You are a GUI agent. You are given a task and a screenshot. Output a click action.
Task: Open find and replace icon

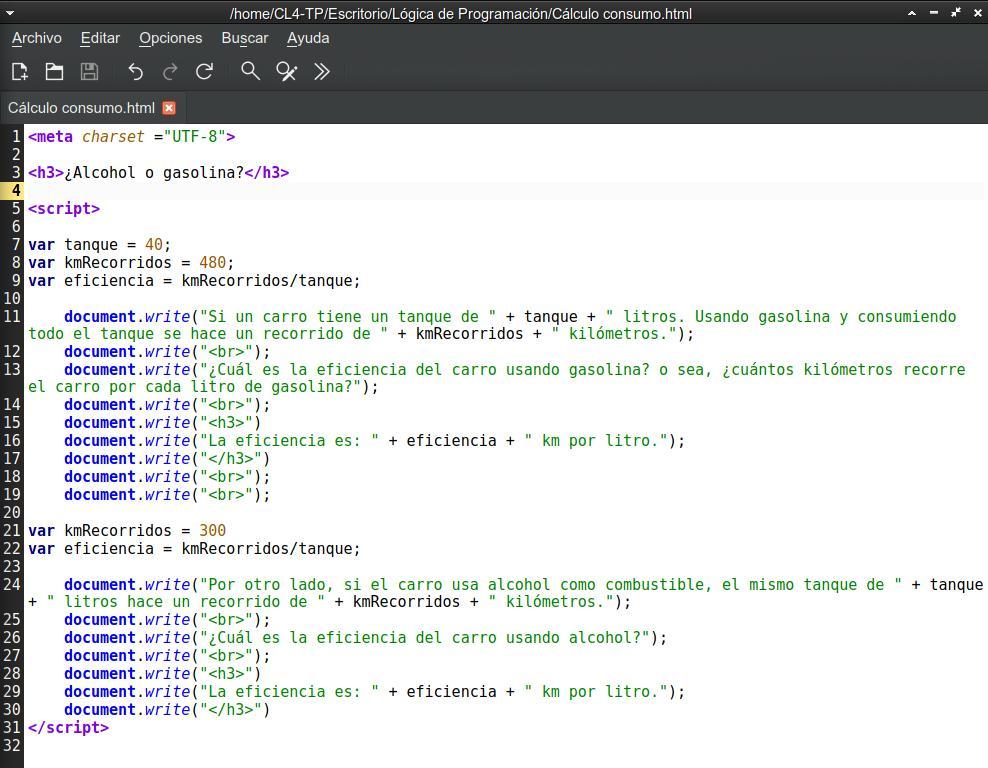pos(287,71)
